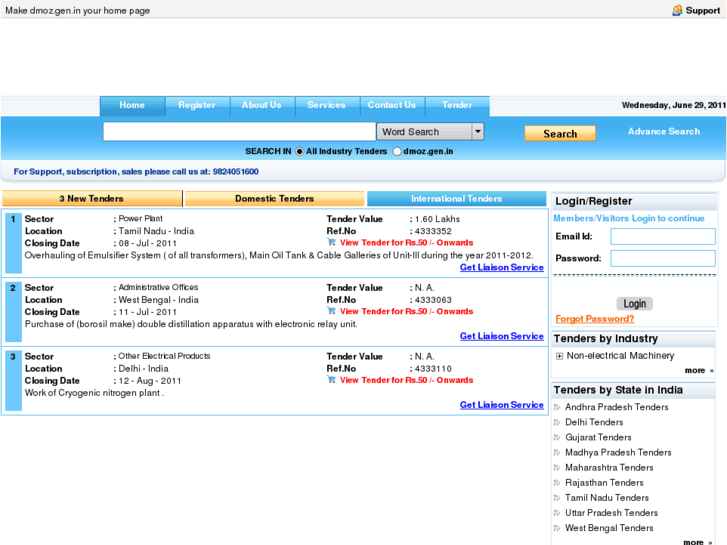Show more Tenders by Industry
This screenshot has width=727, height=545.
(x=698, y=371)
